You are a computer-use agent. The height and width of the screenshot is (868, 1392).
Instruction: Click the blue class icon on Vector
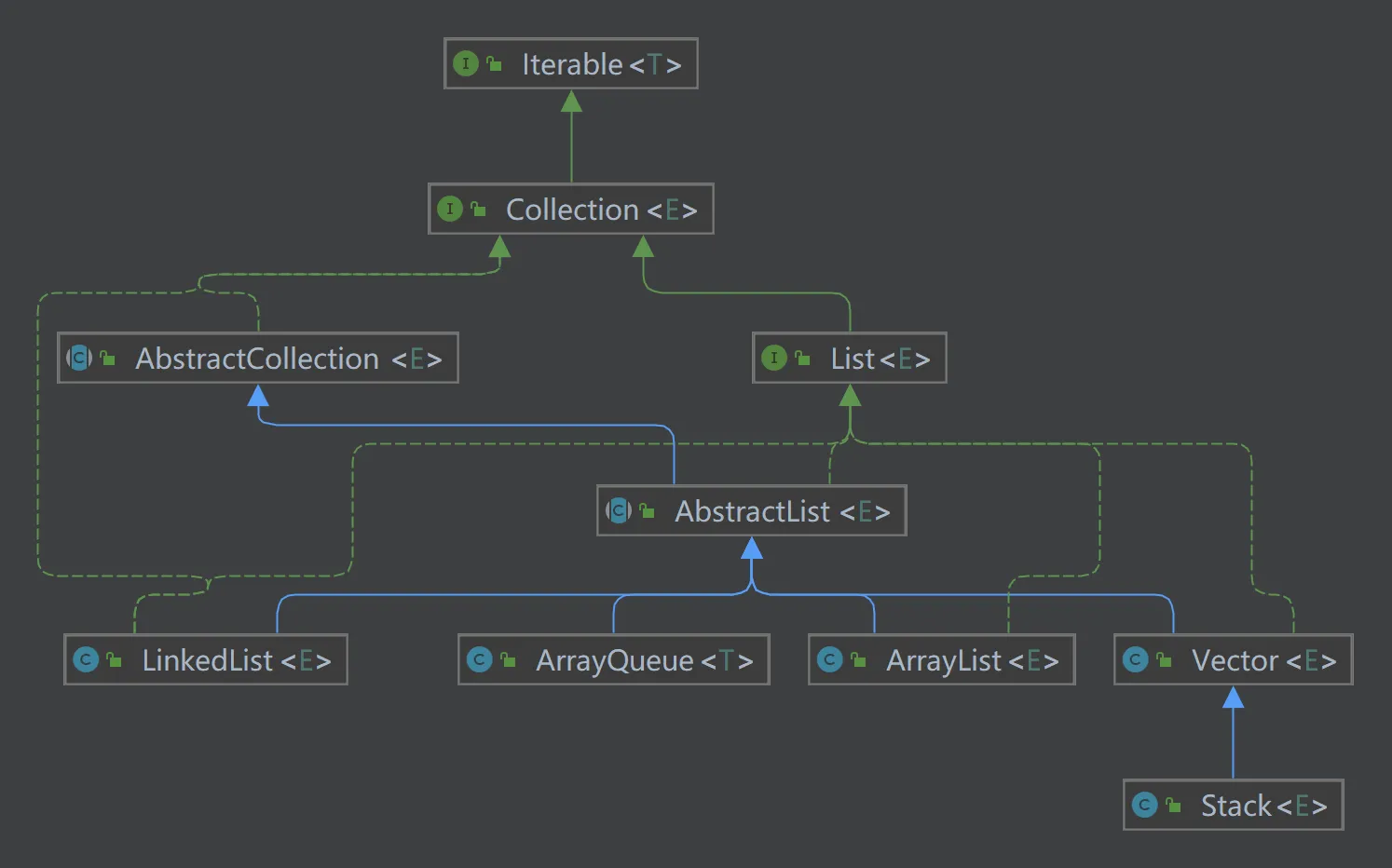pyautogui.click(x=1135, y=659)
